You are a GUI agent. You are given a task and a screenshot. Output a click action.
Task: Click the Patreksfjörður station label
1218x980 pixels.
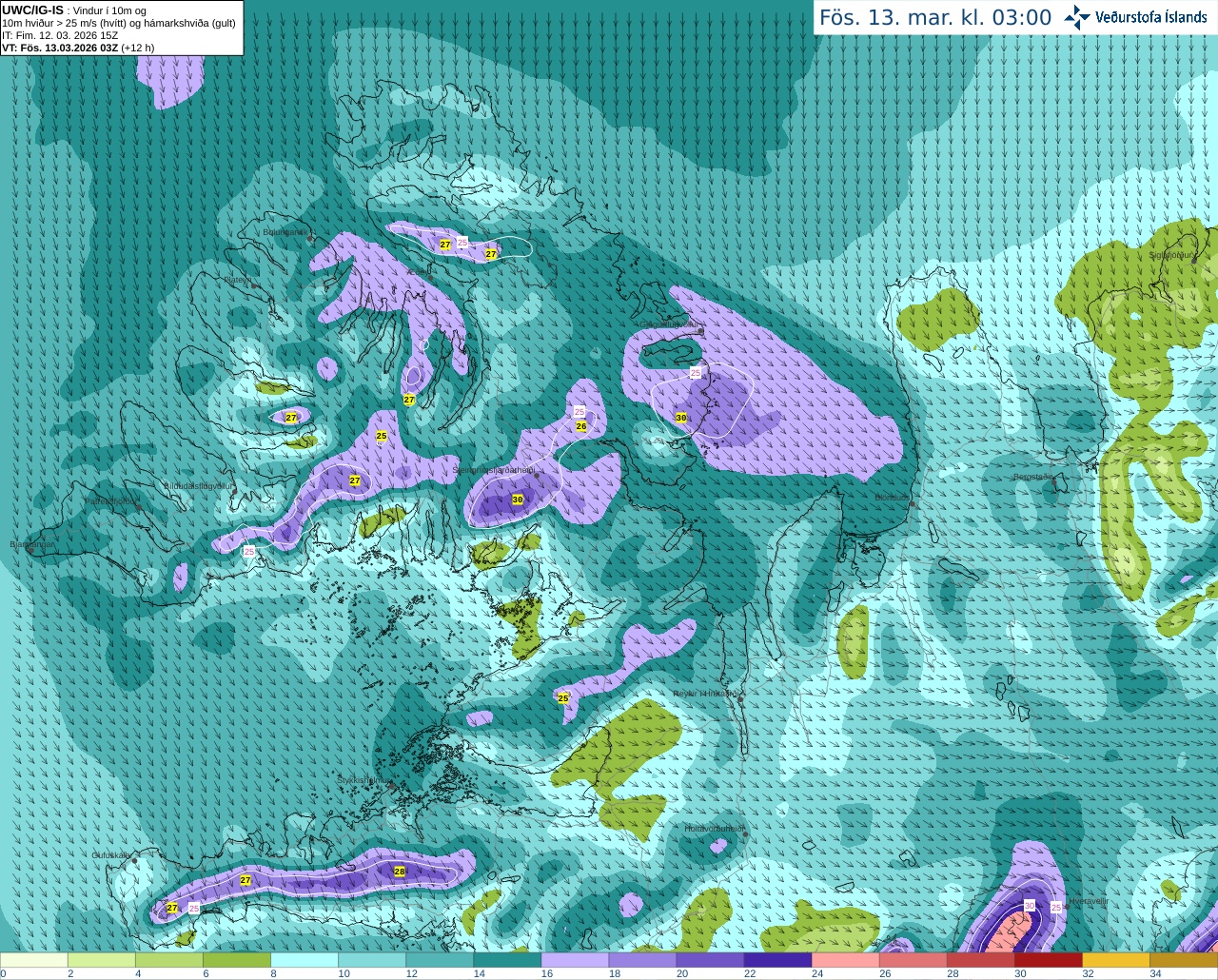pos(111,500)
